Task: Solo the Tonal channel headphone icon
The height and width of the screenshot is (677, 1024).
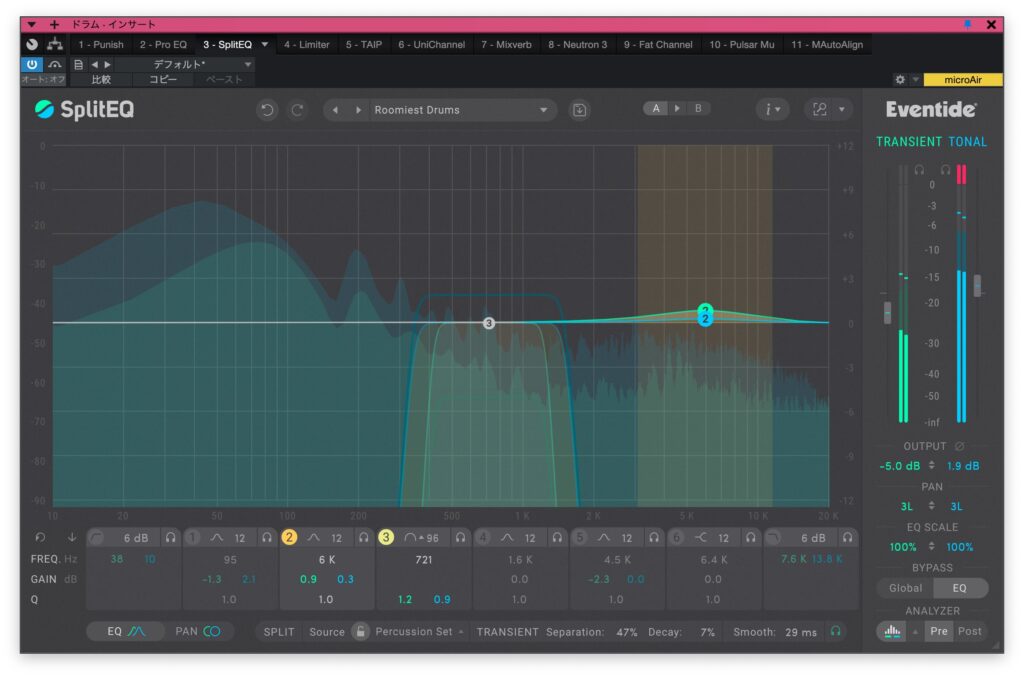Action: 945,170
